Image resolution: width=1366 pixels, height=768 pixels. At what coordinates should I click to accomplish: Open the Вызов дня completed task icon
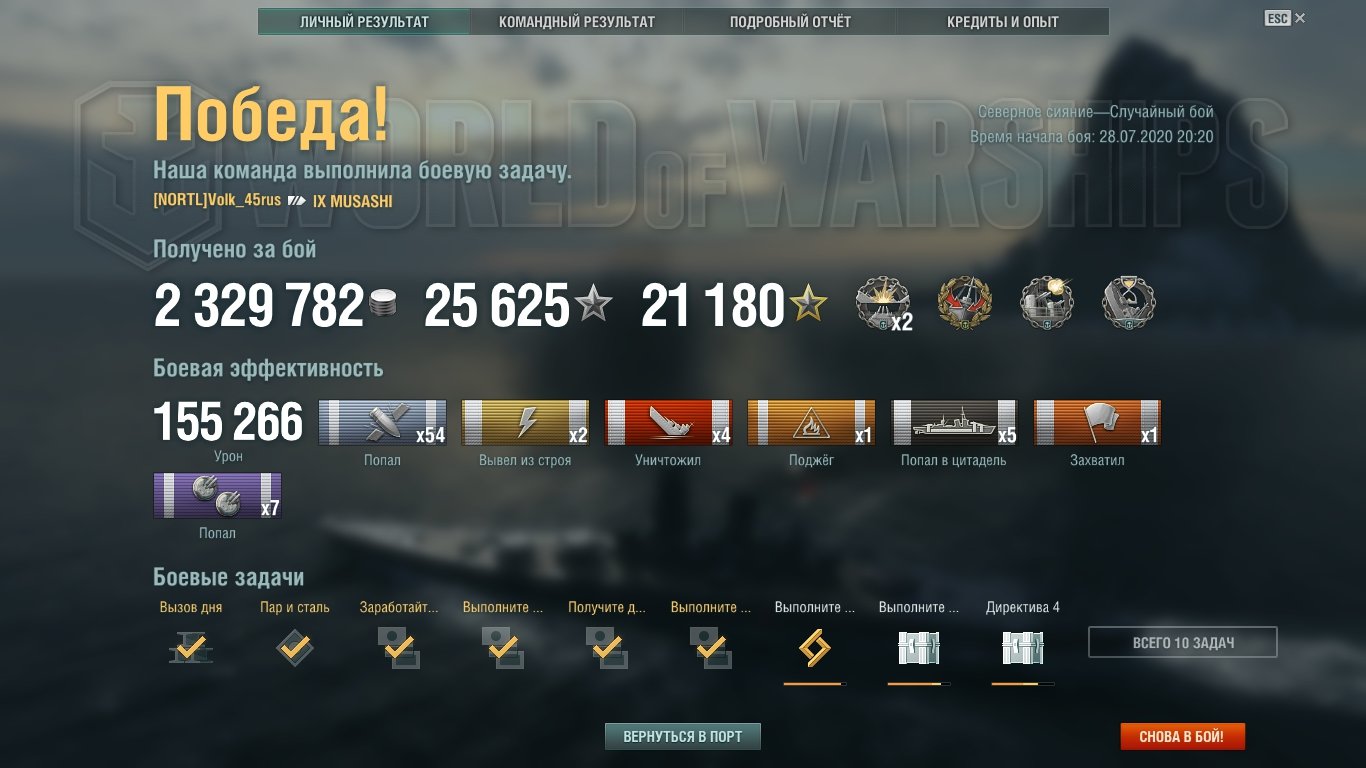pyautogui.click(x=191, y=649)
